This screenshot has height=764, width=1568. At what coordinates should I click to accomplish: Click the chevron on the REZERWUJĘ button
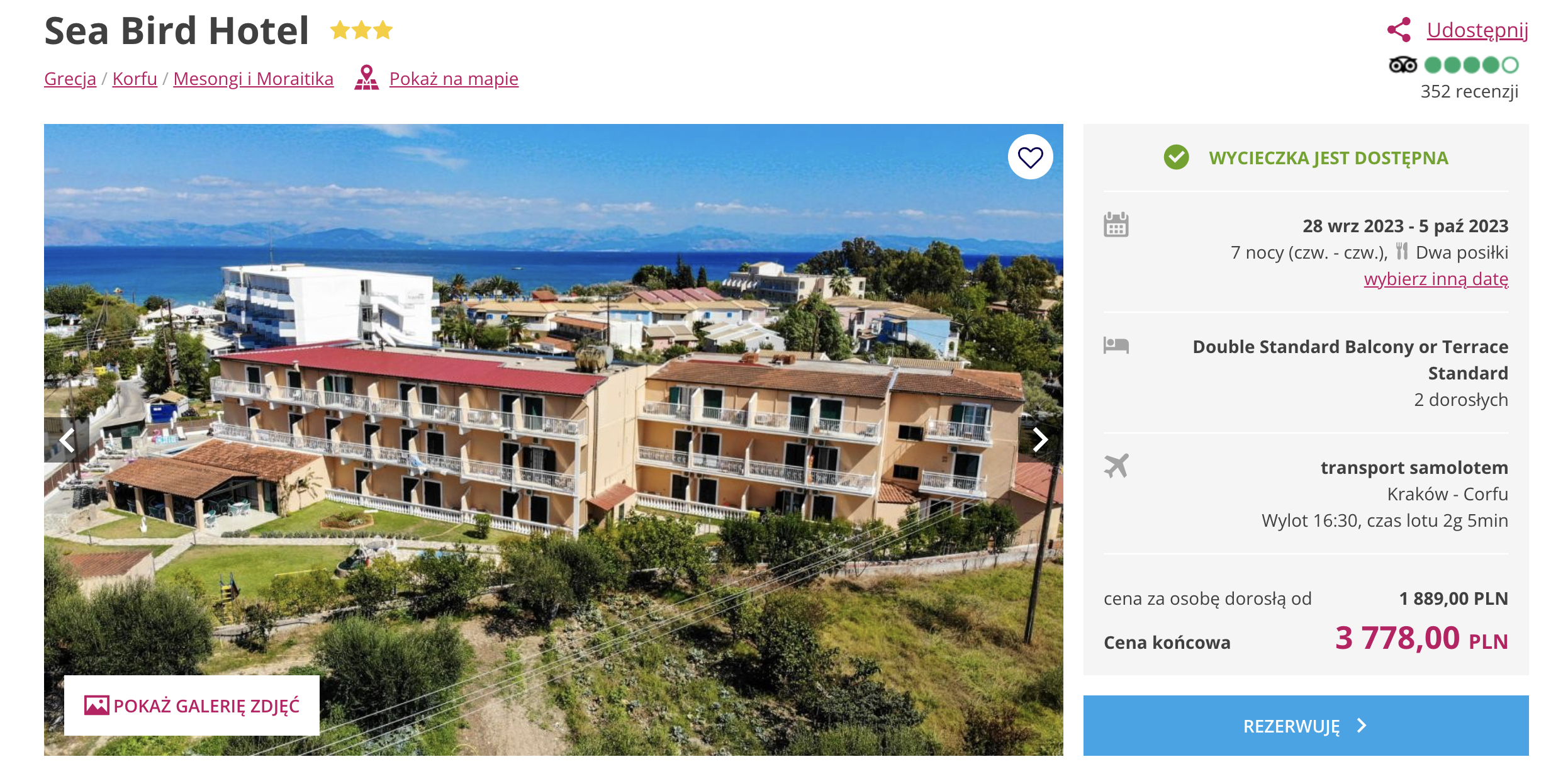coord(1362,726)
